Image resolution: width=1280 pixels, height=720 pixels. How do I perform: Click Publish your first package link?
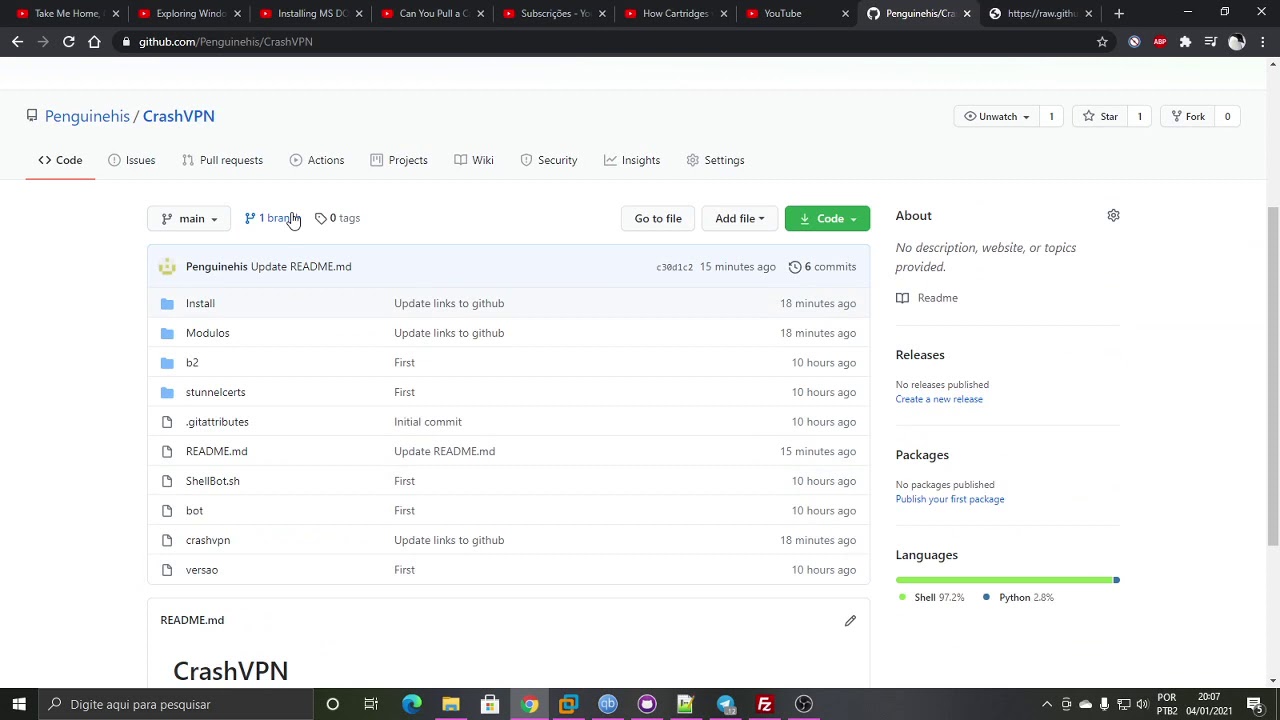[x=950, y=499]
